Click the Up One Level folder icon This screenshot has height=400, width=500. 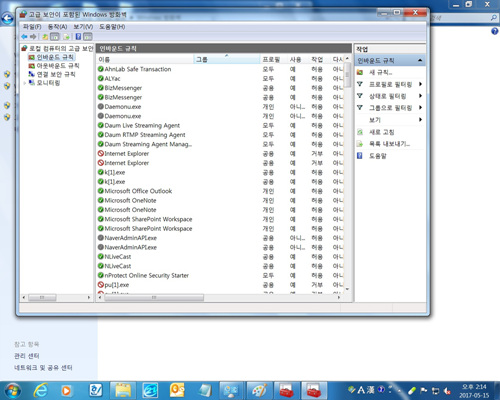coord(45,37)
